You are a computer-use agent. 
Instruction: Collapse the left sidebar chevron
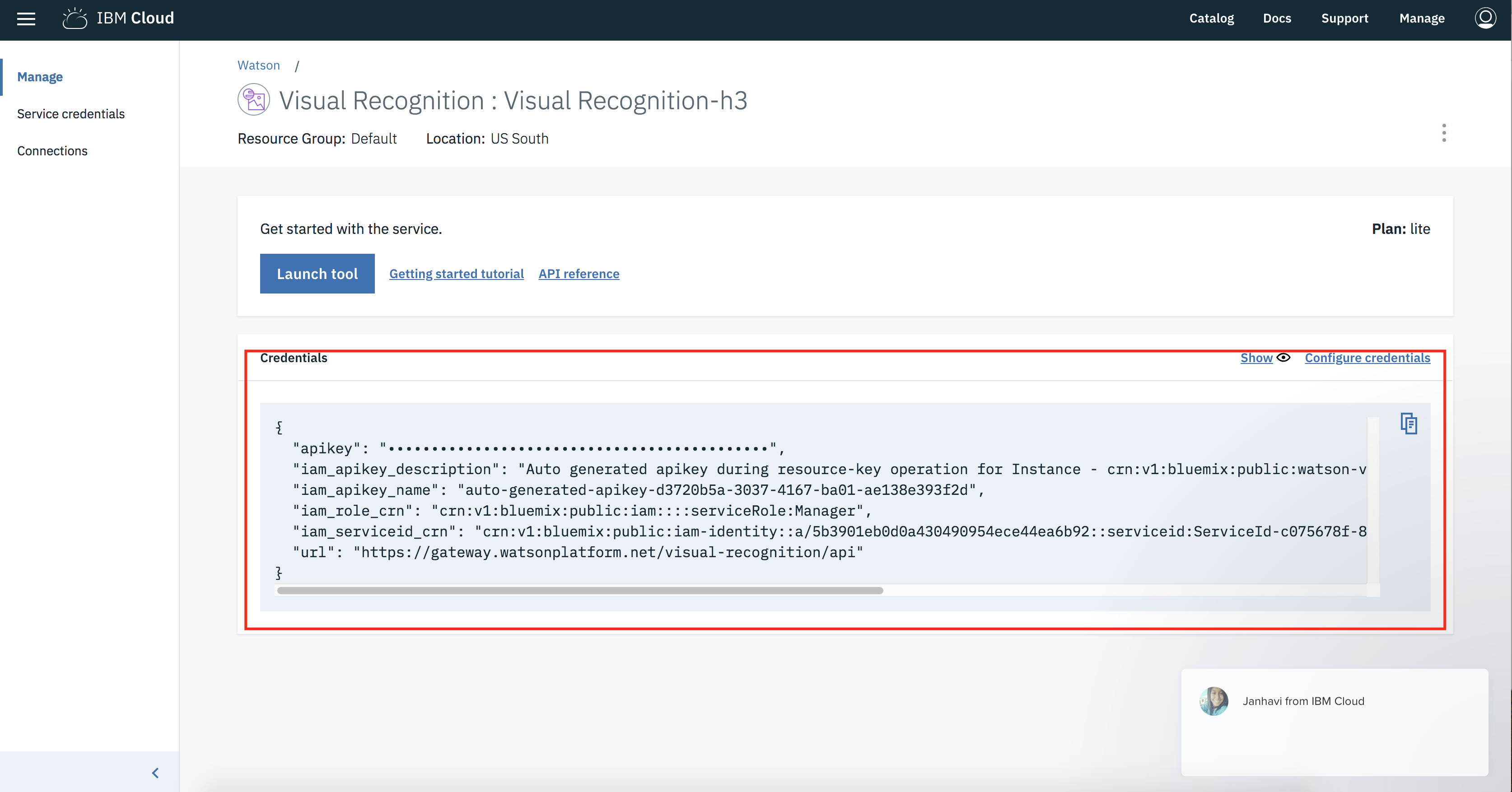tap(155, 773)
